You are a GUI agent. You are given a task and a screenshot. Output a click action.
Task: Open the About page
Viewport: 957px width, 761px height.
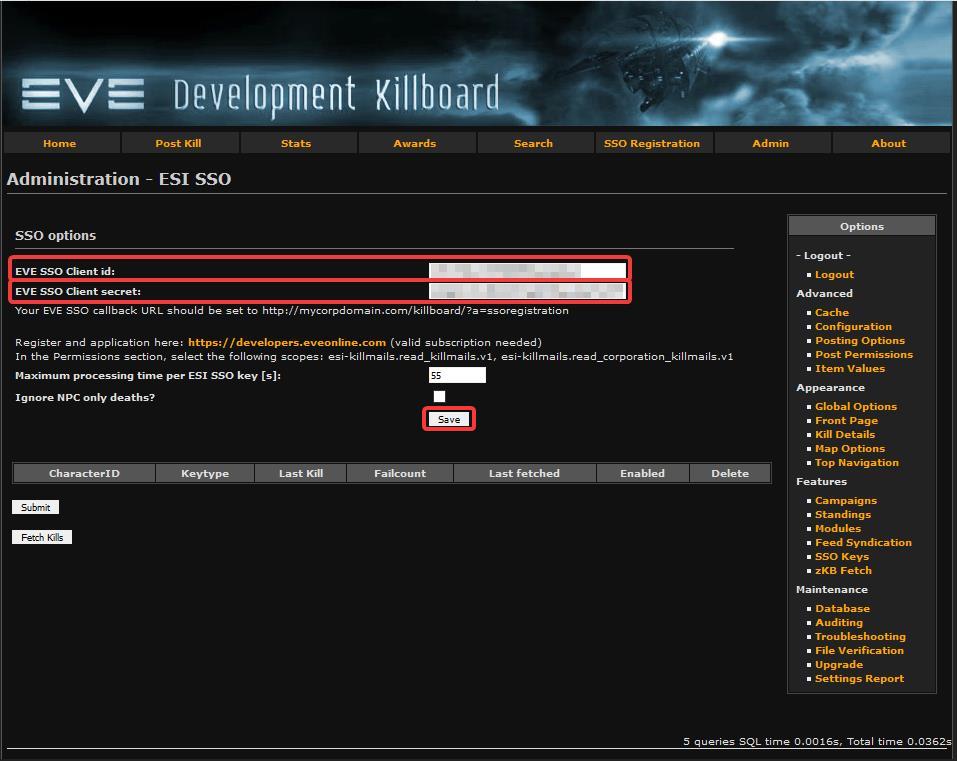point(889,143)
